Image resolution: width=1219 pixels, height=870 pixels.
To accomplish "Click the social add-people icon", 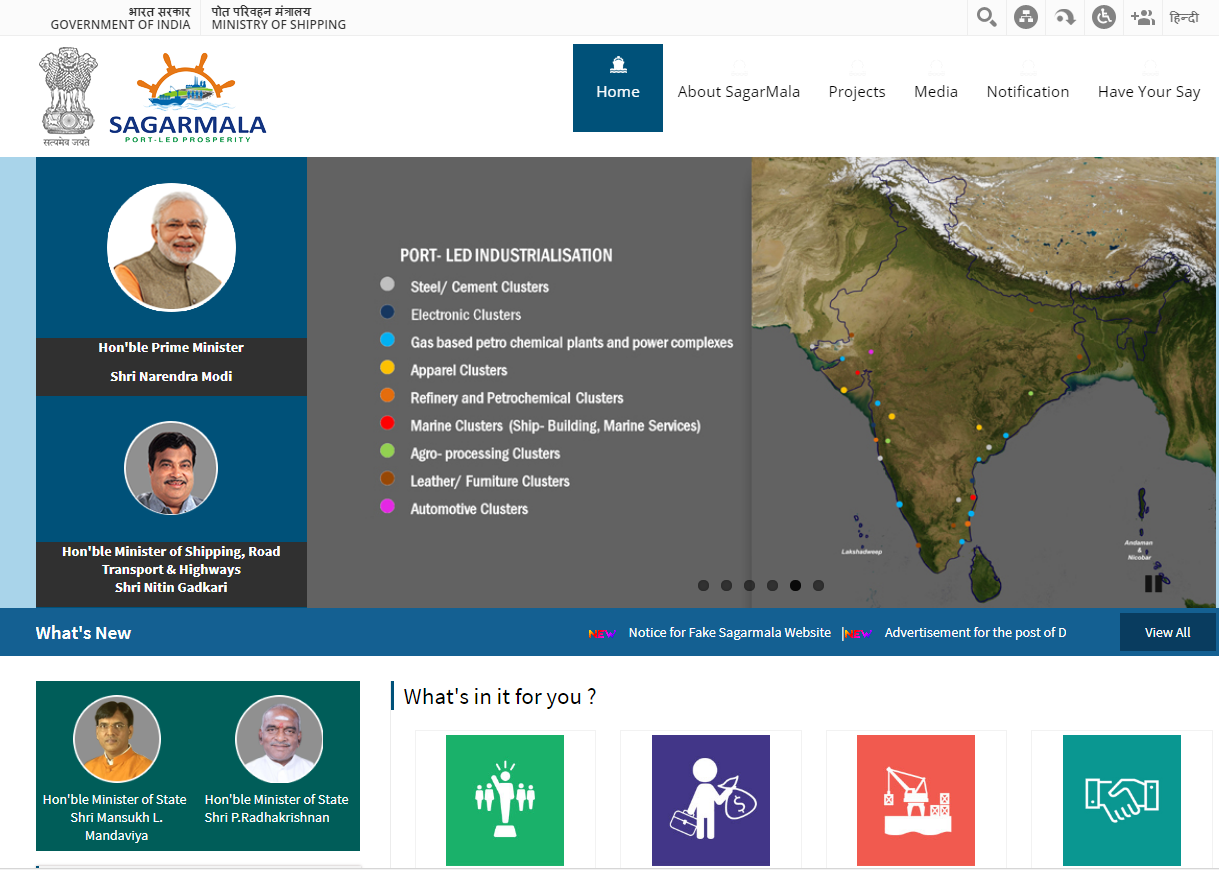I will pyautogui.click(x=1142, y=17).
